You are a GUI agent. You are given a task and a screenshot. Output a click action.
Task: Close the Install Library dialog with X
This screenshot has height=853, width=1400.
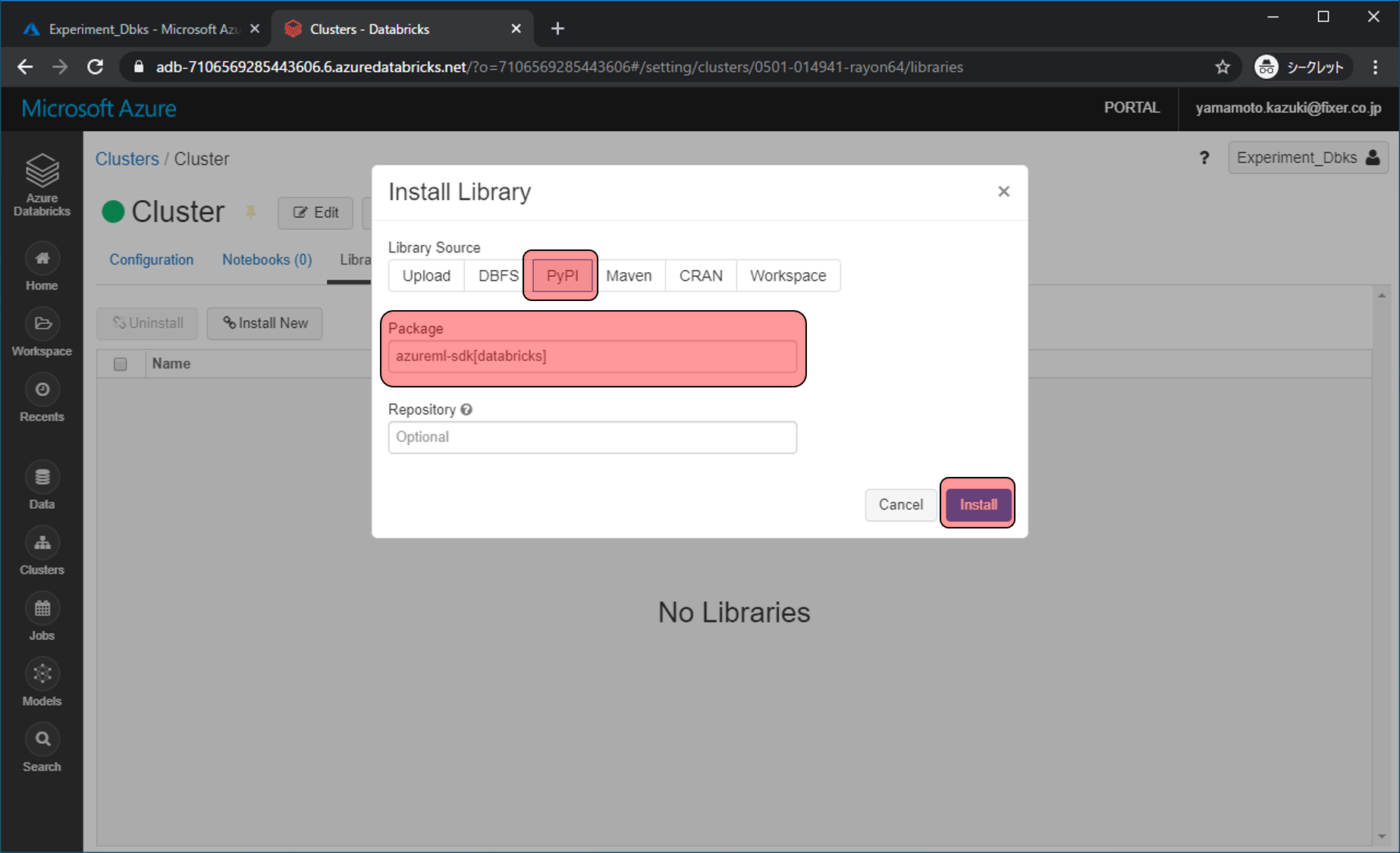tap(1003, 191)
